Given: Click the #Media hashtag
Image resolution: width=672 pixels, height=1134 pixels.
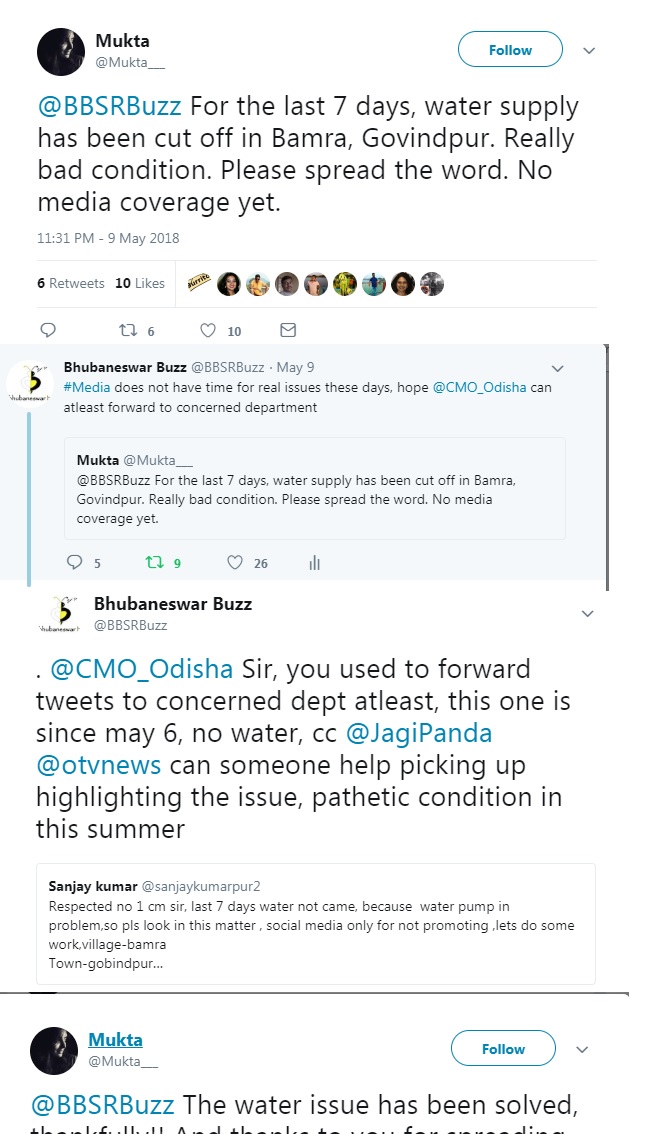Looking at the screenshot, I should tap(87, 387).
